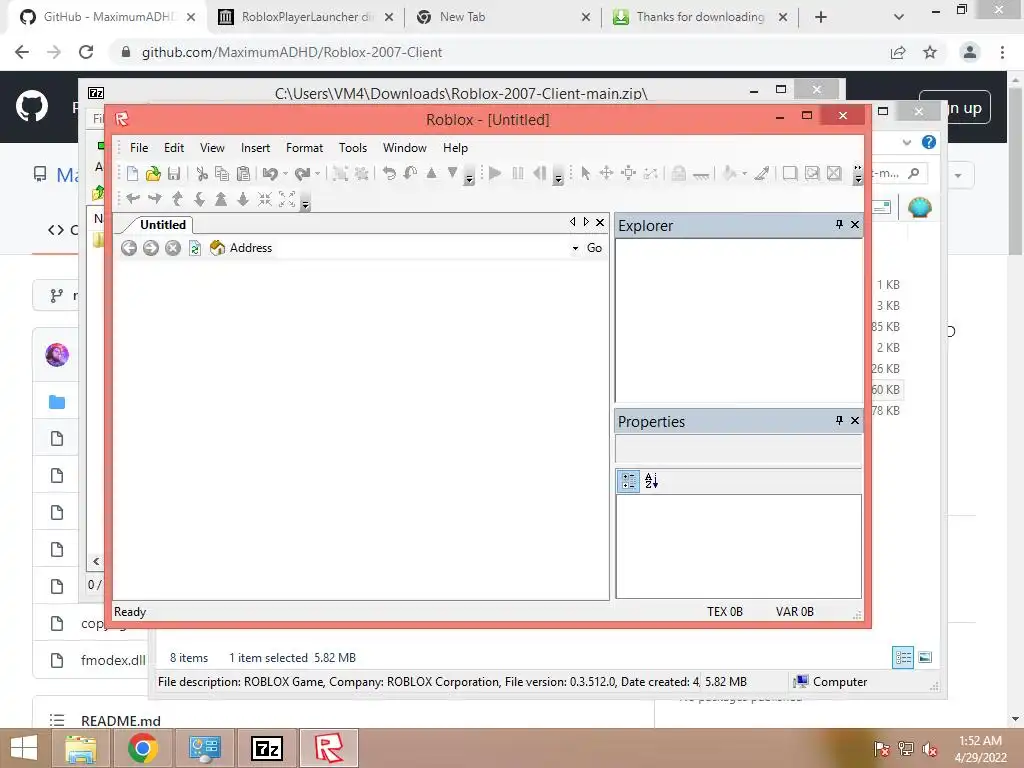The image size is (1024, 768).
Task: Close the Properties panel
Action: (x=855, y=421)
